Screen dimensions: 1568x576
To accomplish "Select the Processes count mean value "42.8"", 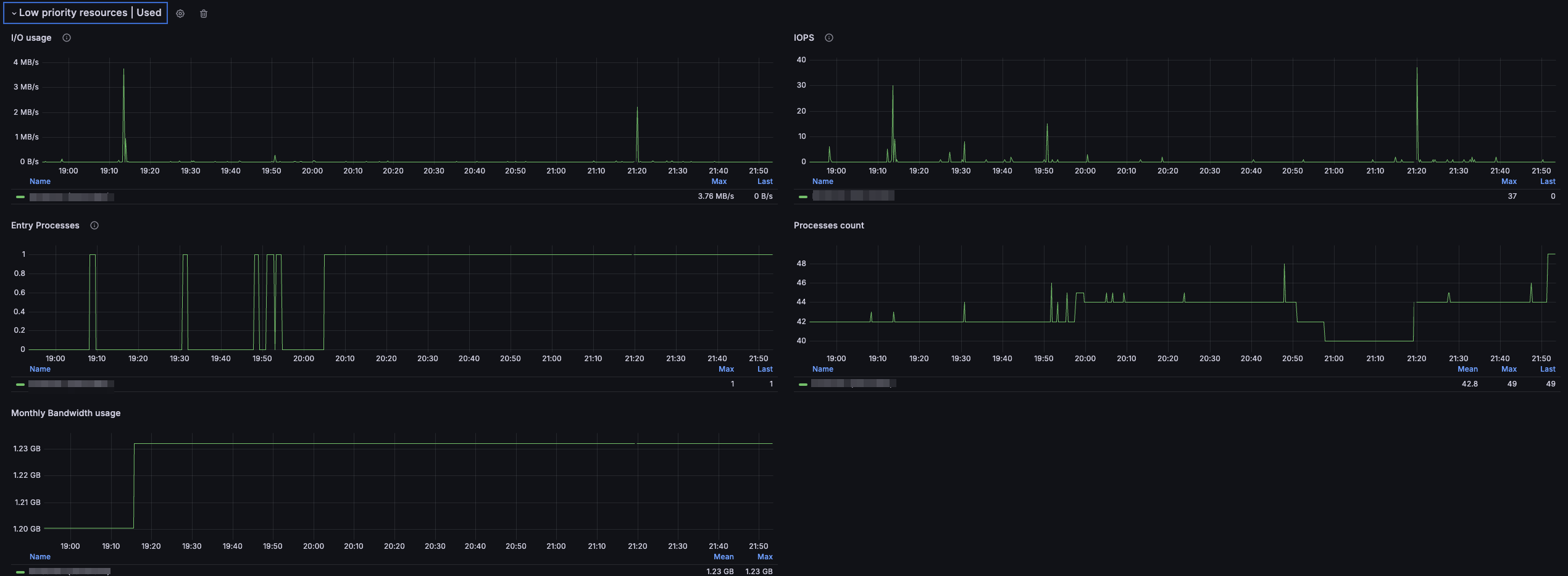I will (1469, 384).
